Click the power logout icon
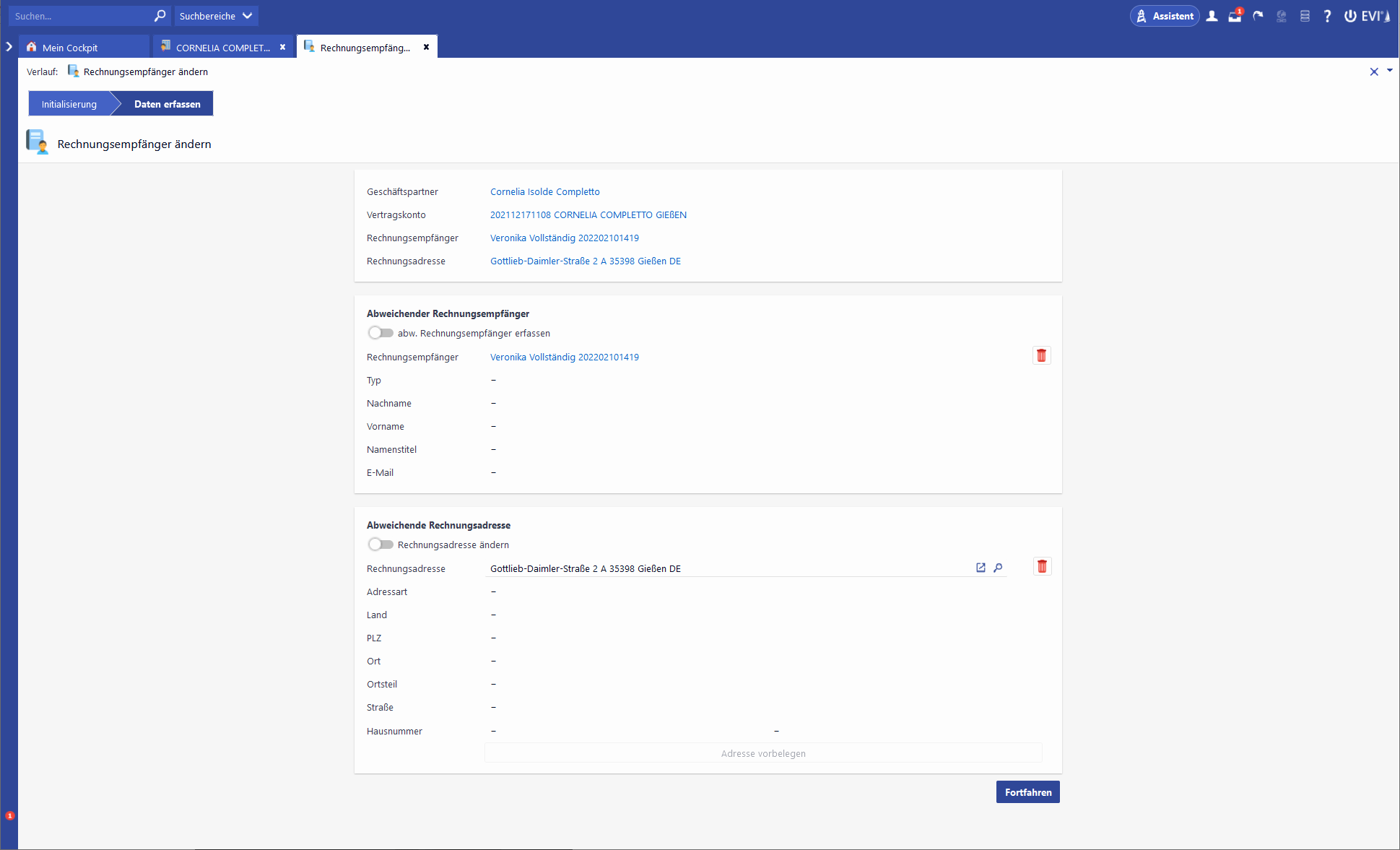This screenshot has width=1400, height=850. pyautogui.click(x=1349, y=16)
